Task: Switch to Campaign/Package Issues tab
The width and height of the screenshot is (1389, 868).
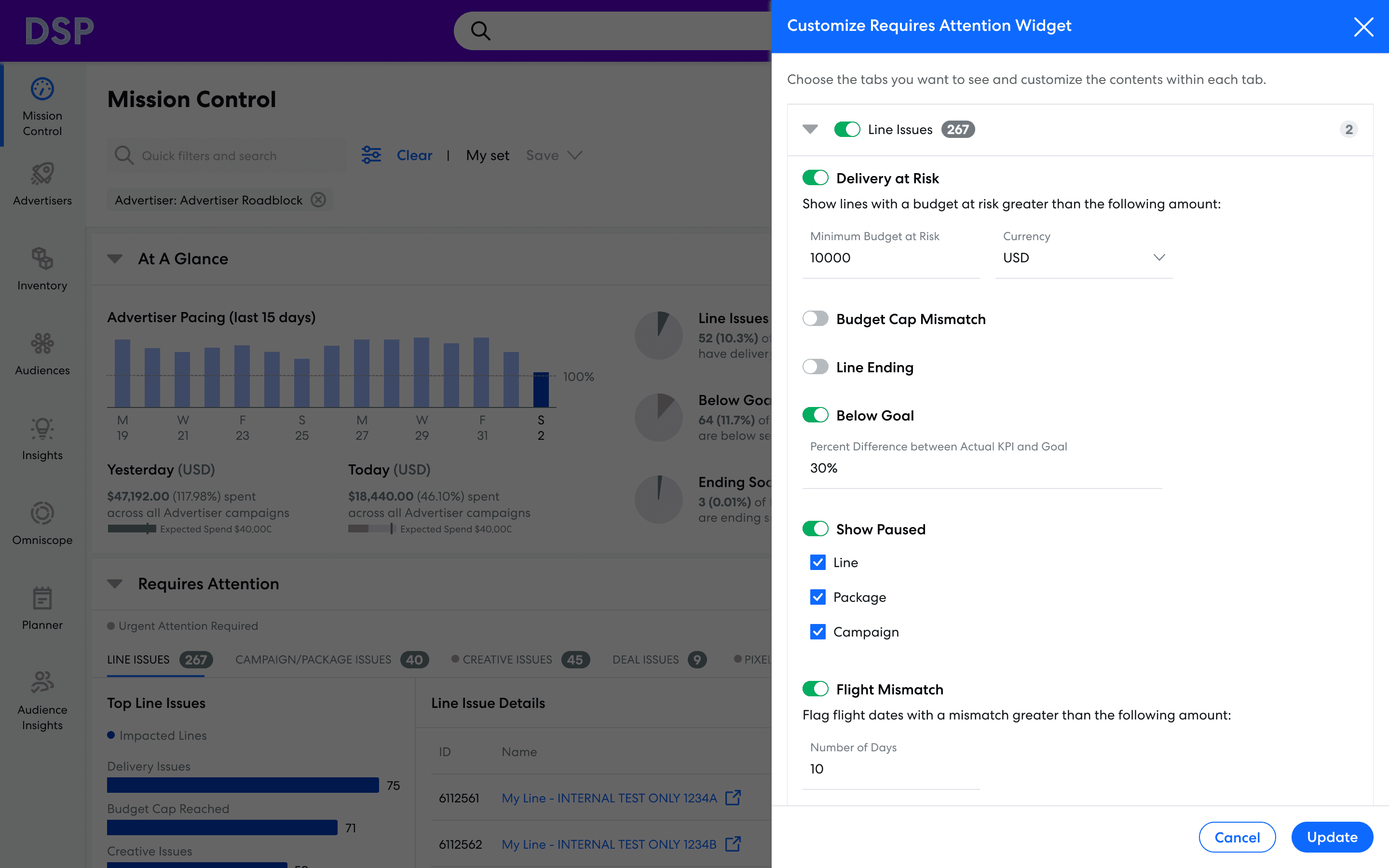Action: coord(313,660)
